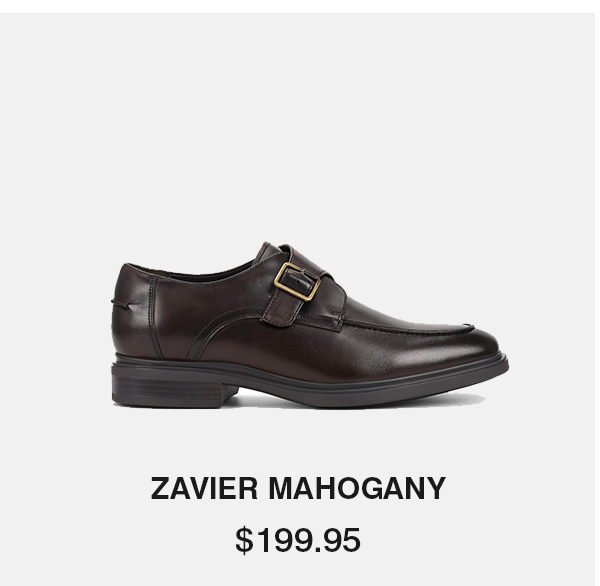Open the Zavier Mahogany shoe product image
600x586 pixels.
click(310, 324)
